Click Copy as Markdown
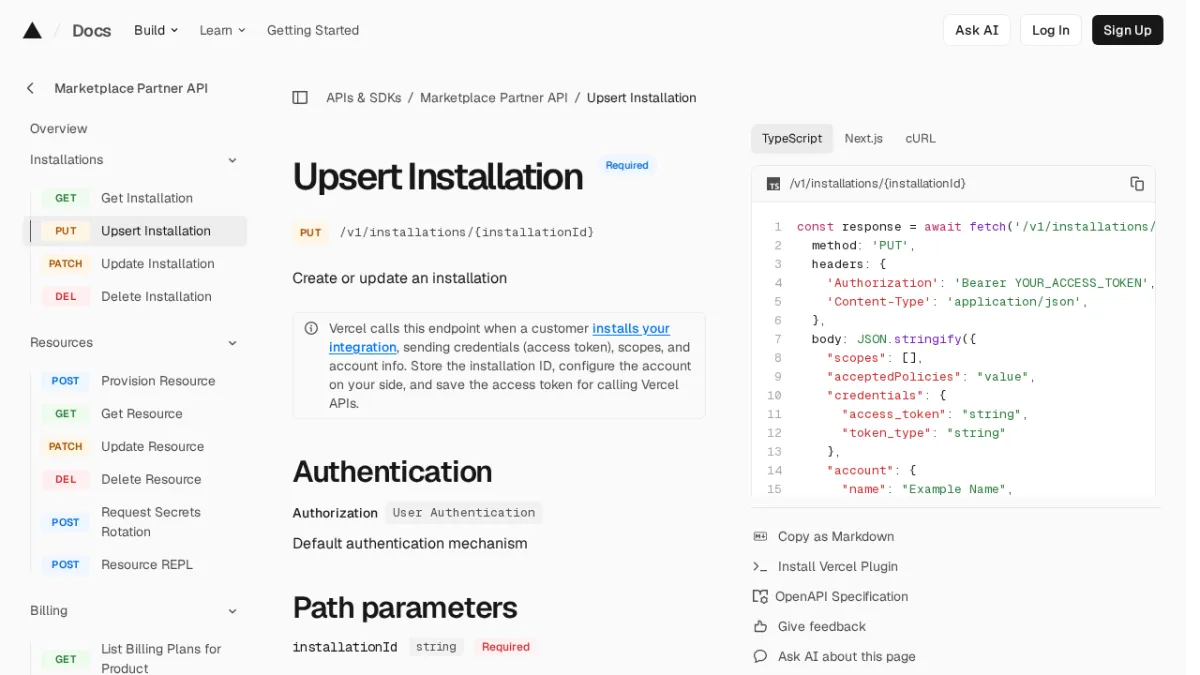This screenshot has height=675, width=1200. 836,537
